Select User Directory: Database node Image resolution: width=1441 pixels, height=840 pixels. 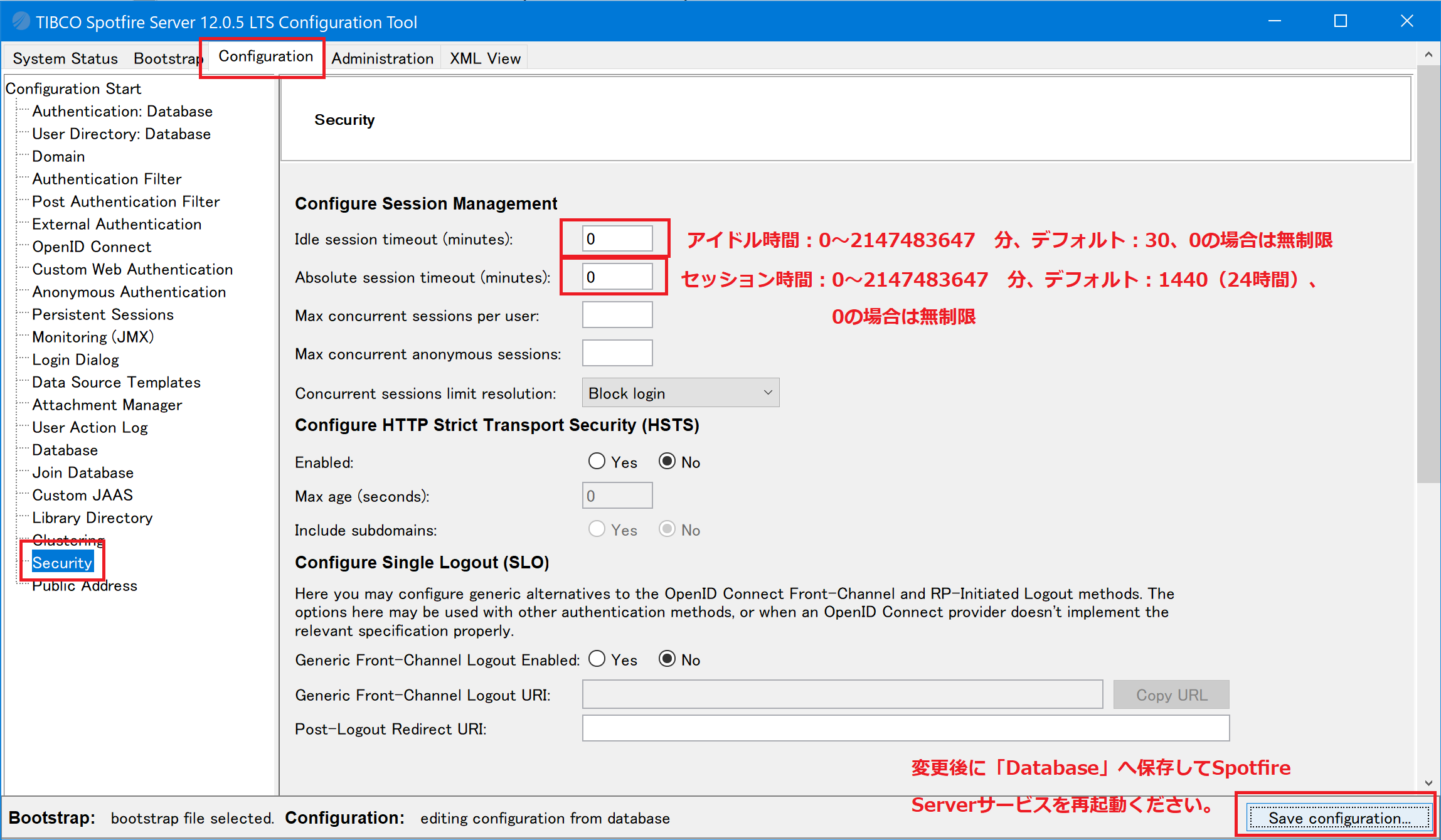click(121, 134)
